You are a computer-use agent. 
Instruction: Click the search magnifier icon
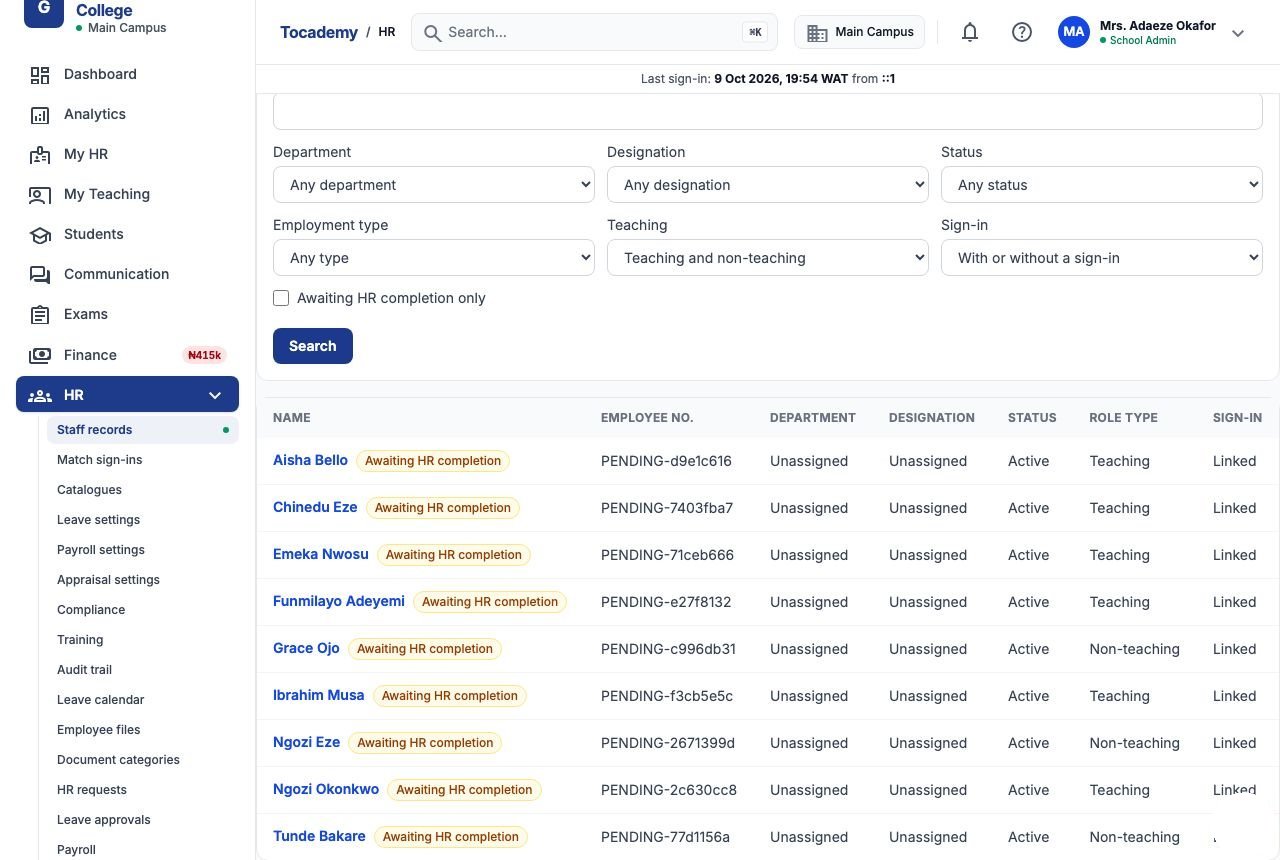tap(433, 33)
